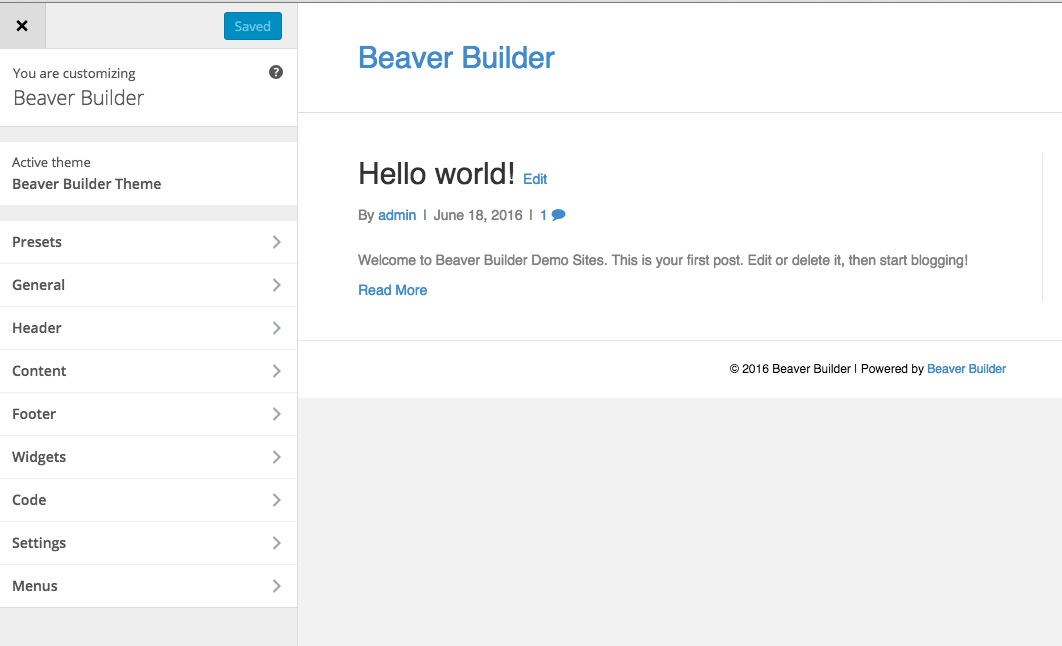Click the Header chevron arrow

[x=276, y=328]
